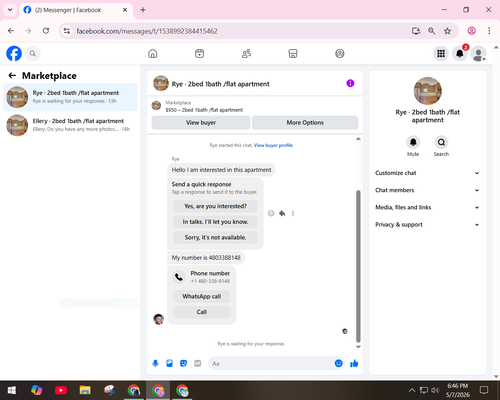Open the Windows notification center icon
The height and width of the screenshot is (400, 500).
coord(484,390)
